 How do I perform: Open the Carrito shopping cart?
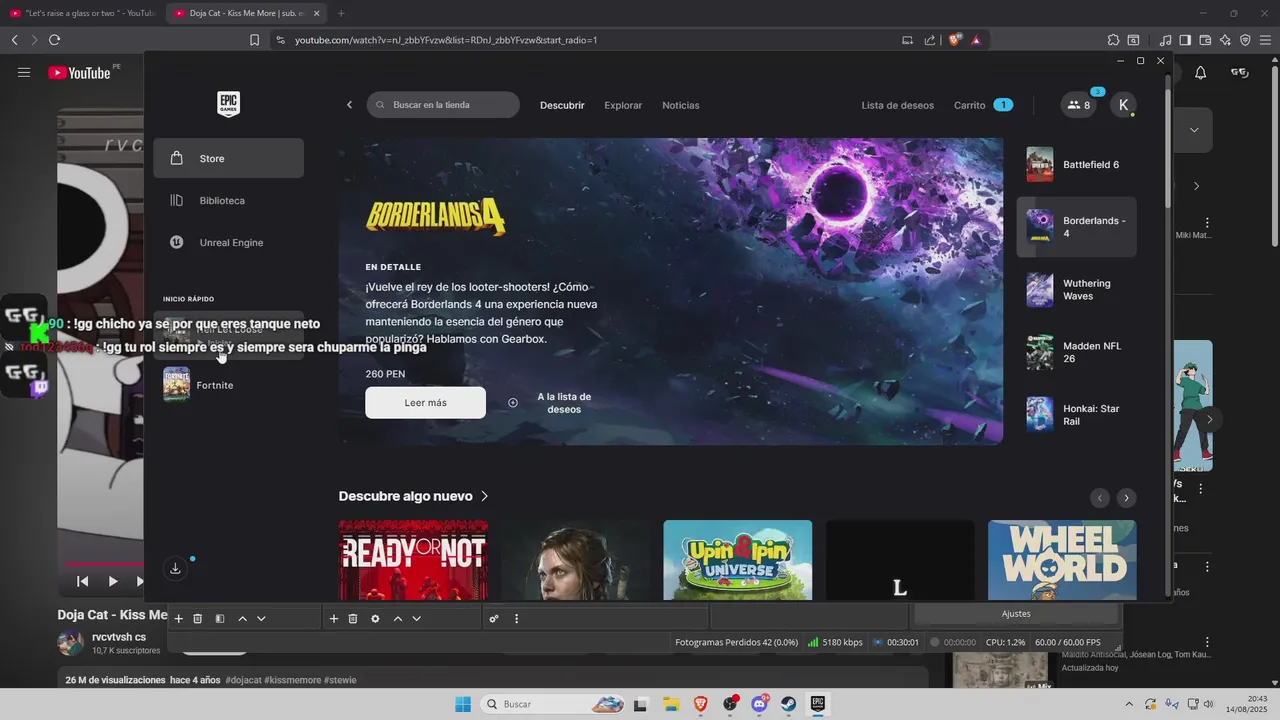click(x=983, y=105)
